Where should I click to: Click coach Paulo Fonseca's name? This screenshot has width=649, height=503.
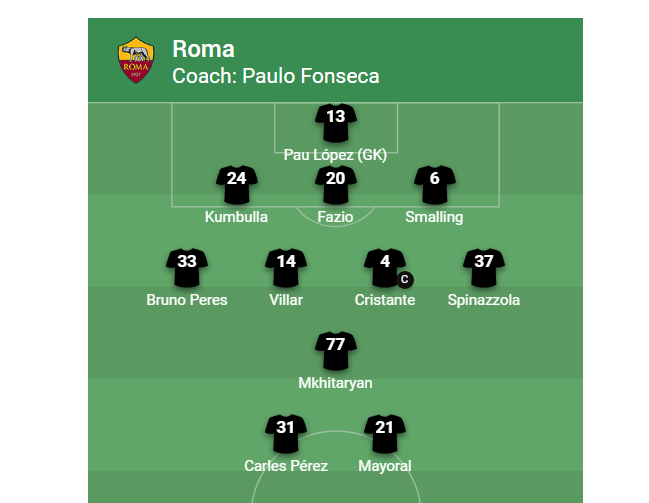(x=311, y=76)
